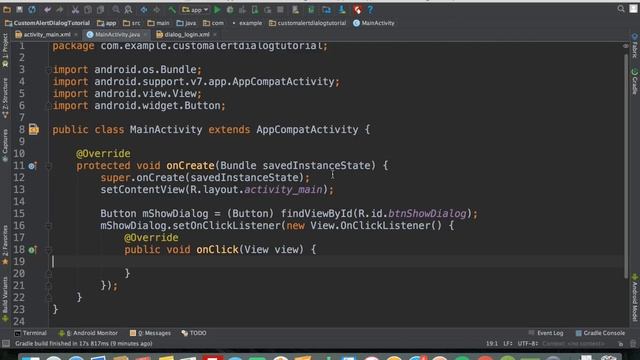The height and width of the screenshot is (360, 640).
Task: Toggle the Structure tool window button
Action: click(x=5, y=98)
